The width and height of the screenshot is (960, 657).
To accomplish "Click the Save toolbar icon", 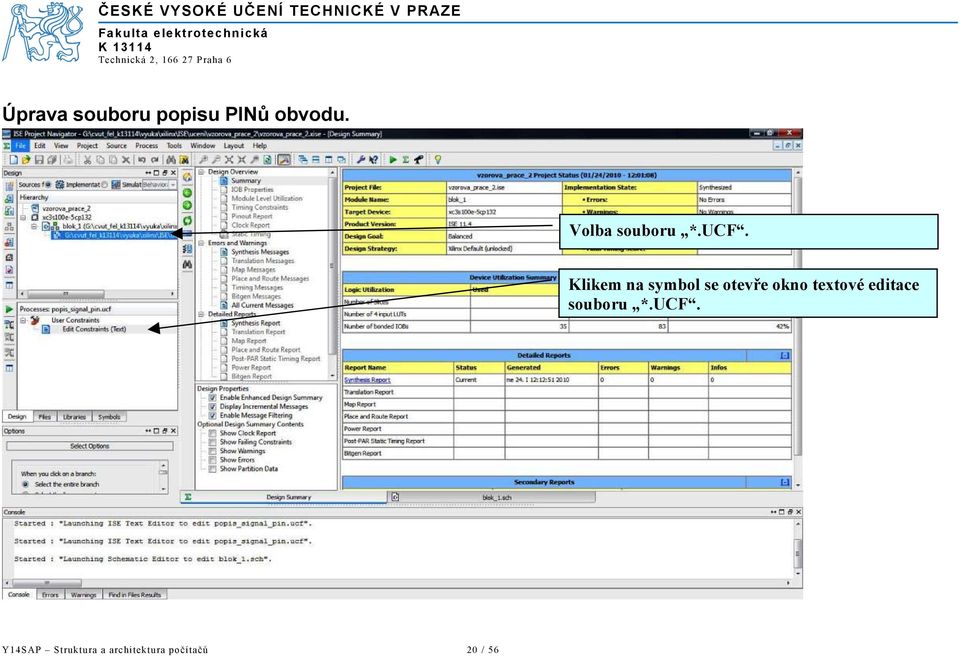I will pyautogui.click(x=39, y=160).
